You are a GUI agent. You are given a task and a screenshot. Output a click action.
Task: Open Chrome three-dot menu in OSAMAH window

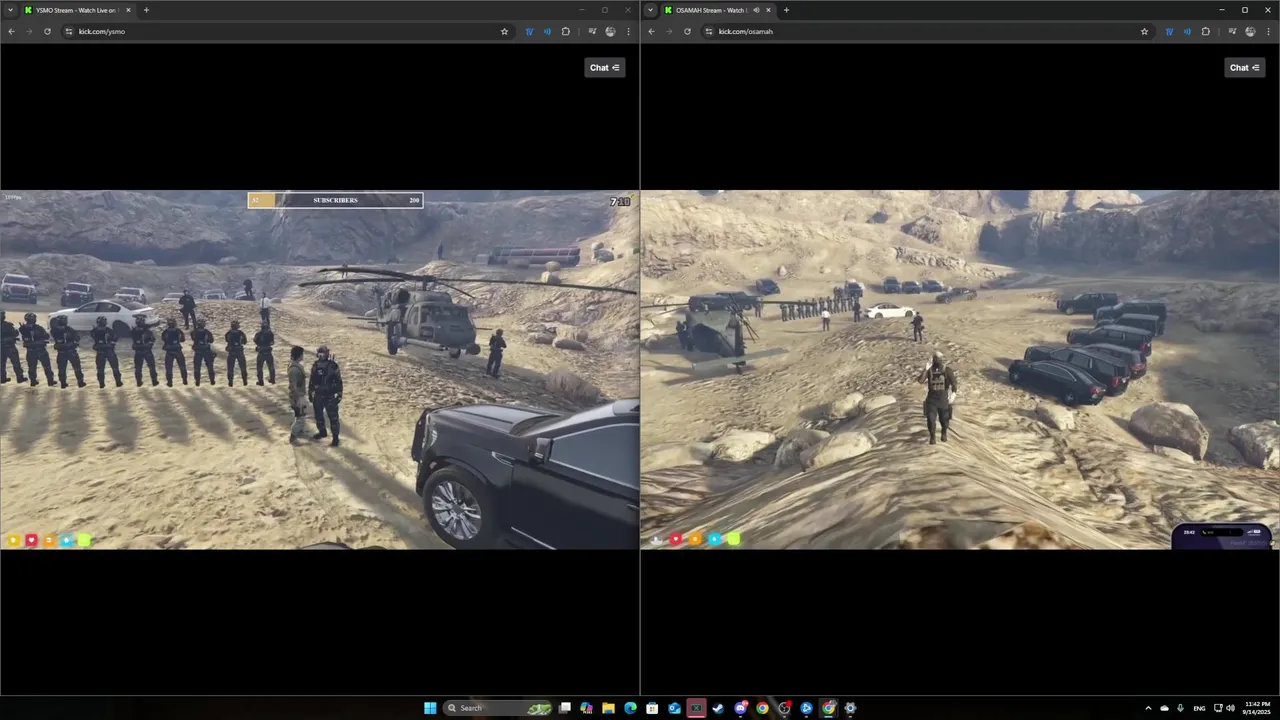pos(1268,31)
